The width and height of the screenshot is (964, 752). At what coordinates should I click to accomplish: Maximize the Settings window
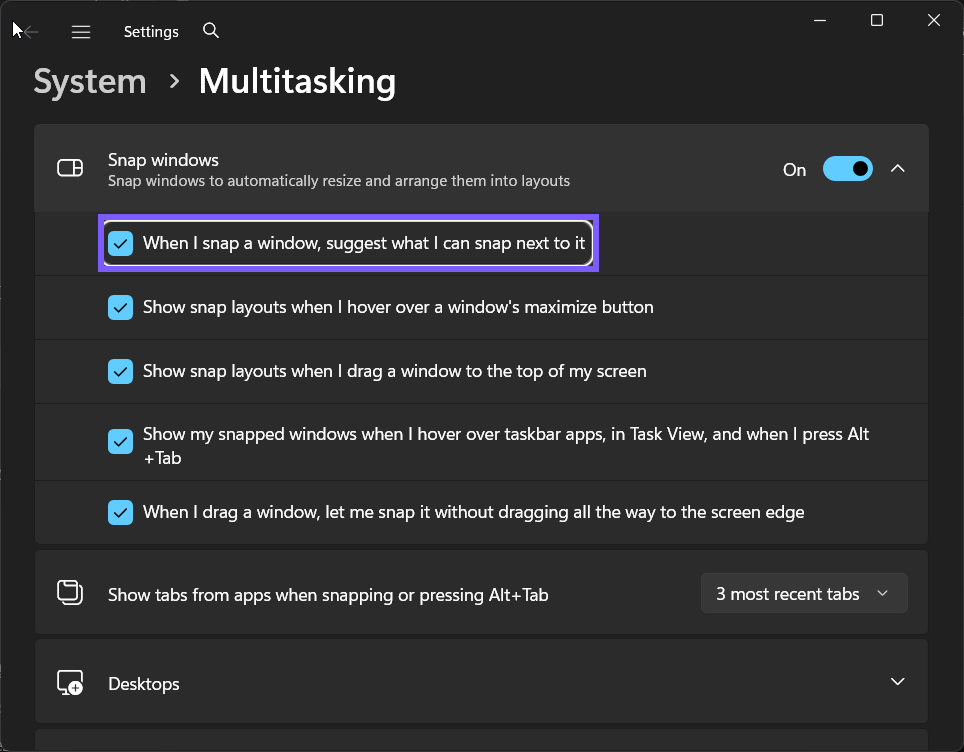pos(877,20)
